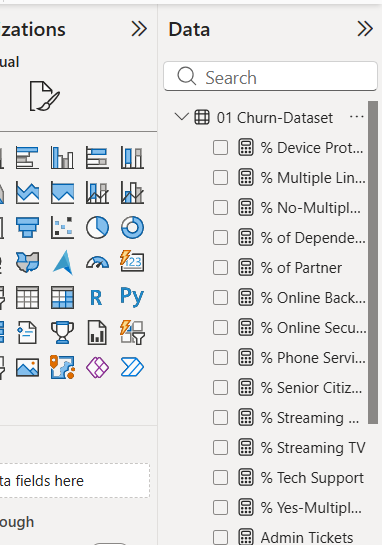Add the new Card visual with lightning bolt
Viewport: 382px width, 545px height.
(132, 262)
